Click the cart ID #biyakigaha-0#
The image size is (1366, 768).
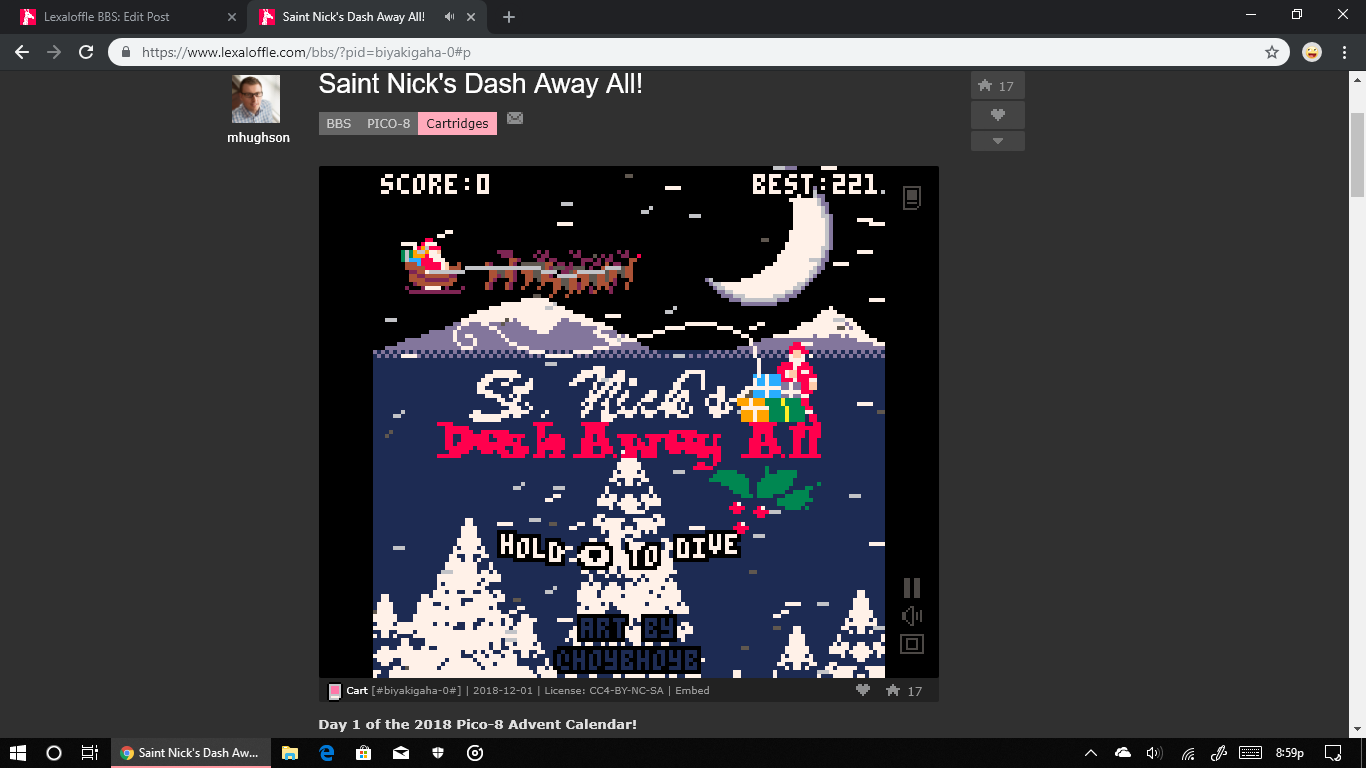click(416, 691)
